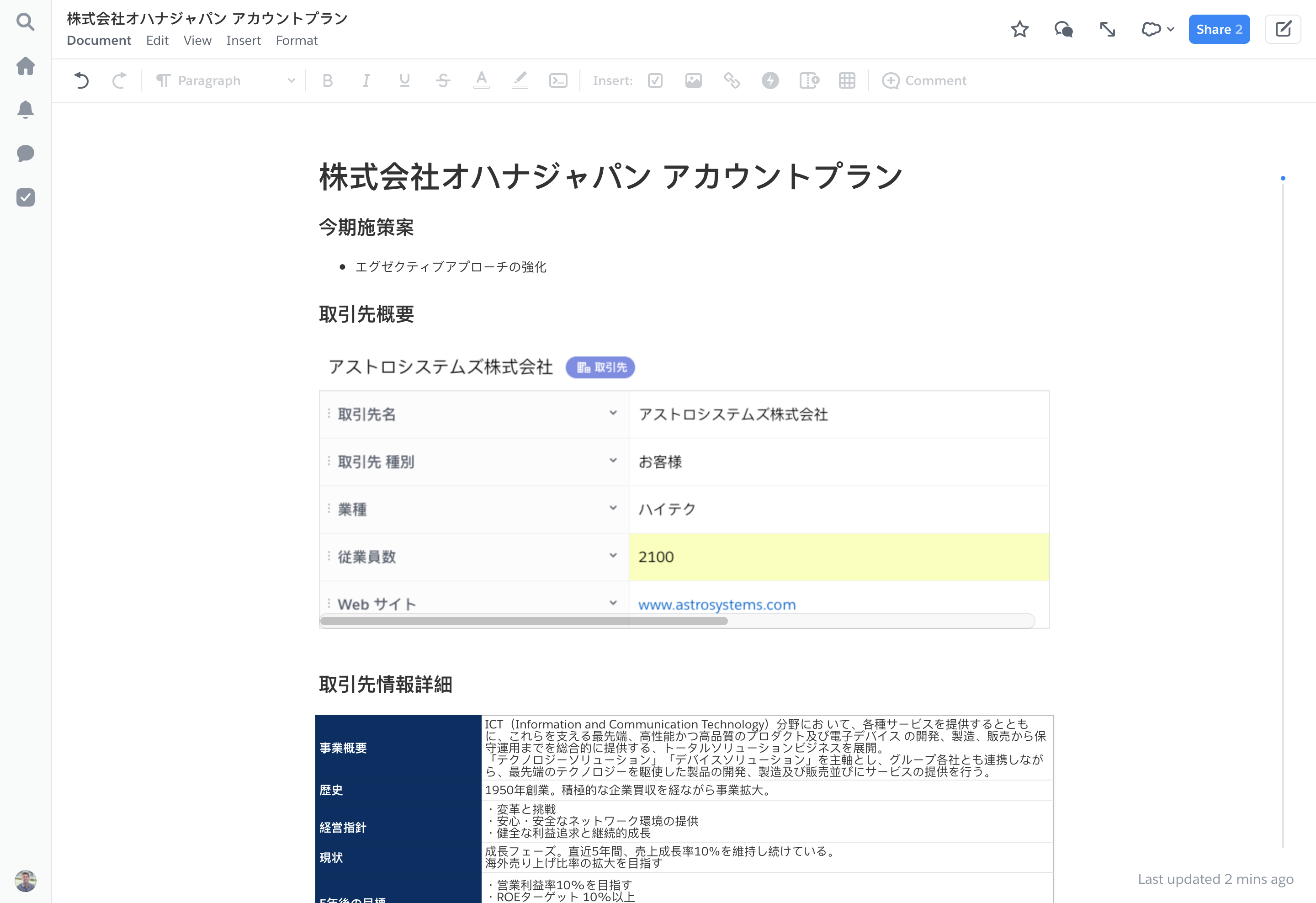The width and height of the screenshot is (1316, 903).
Task: Open the Edit menu
Action: [157, 40]
